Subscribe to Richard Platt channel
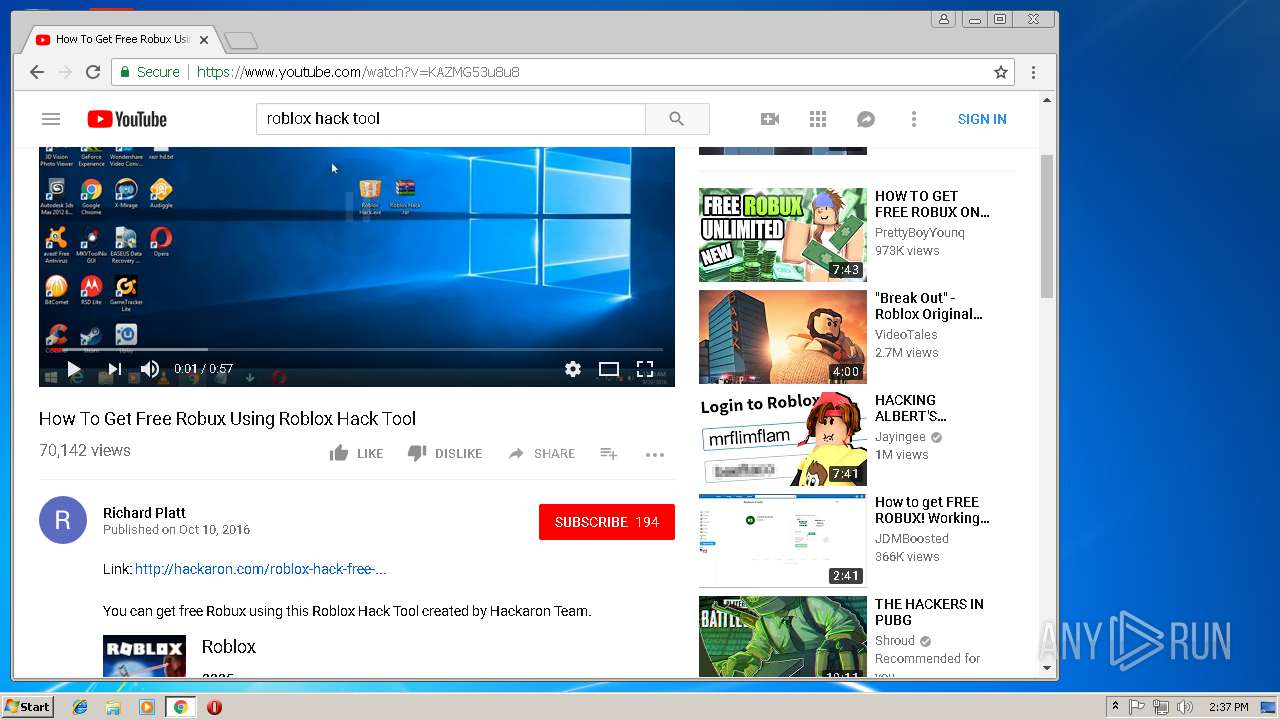 point(607,522)
